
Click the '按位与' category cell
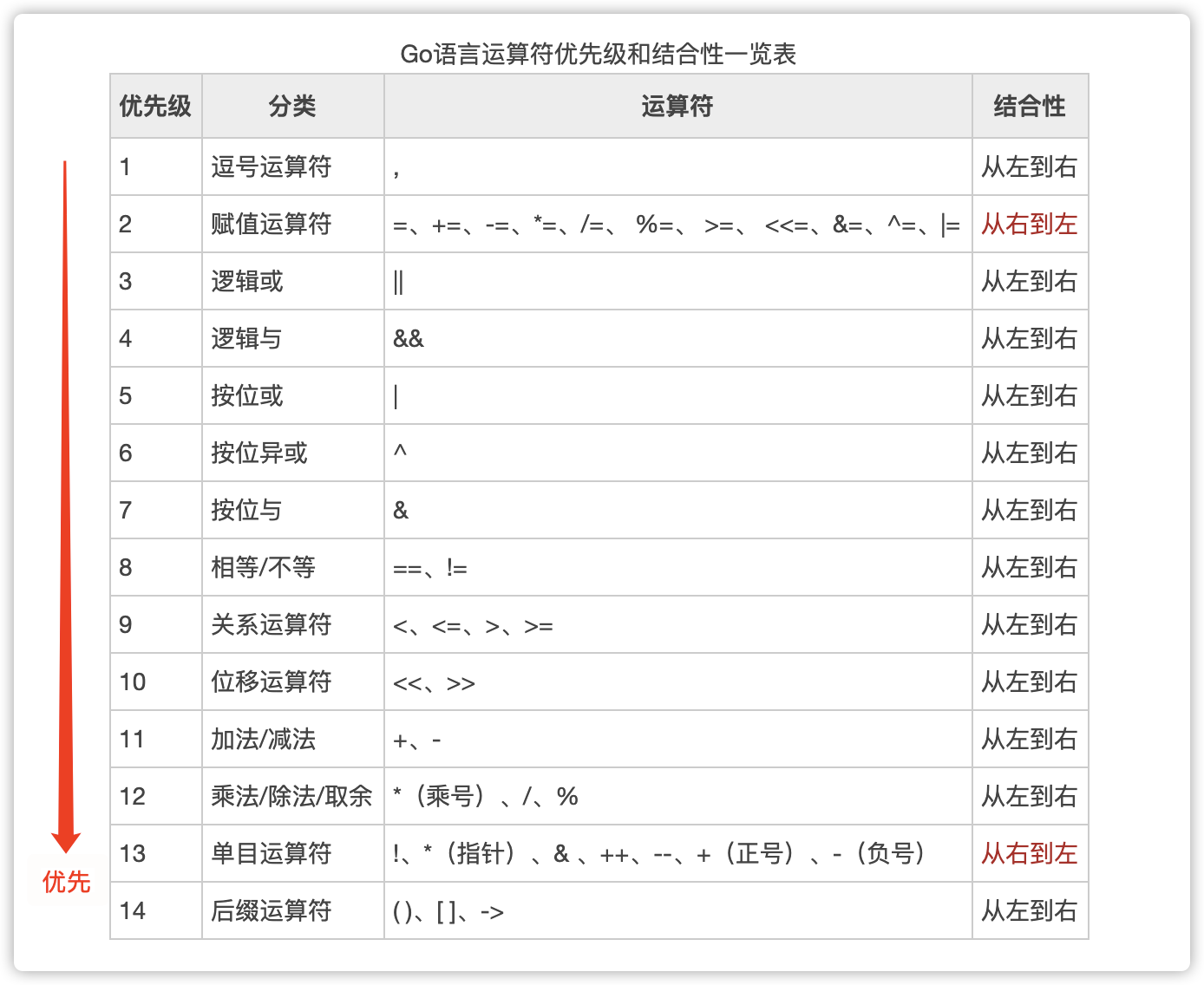[293, 510]
